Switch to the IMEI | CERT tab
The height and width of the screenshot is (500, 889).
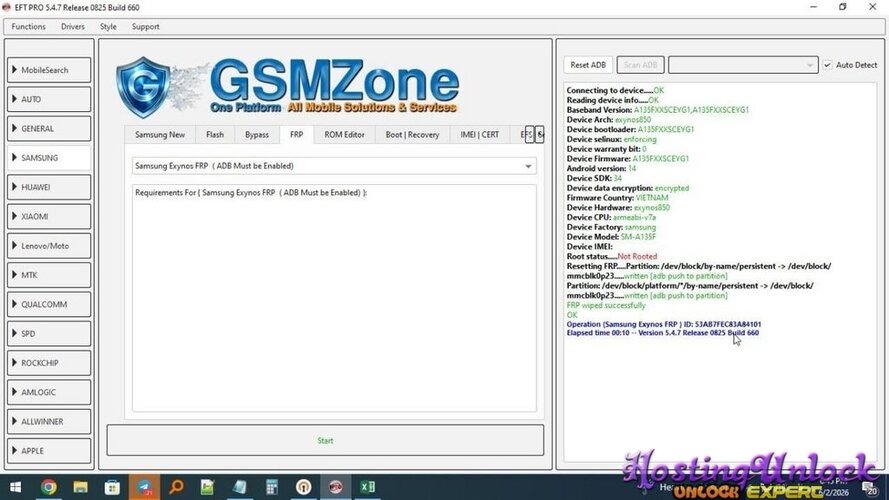(480, 135)
